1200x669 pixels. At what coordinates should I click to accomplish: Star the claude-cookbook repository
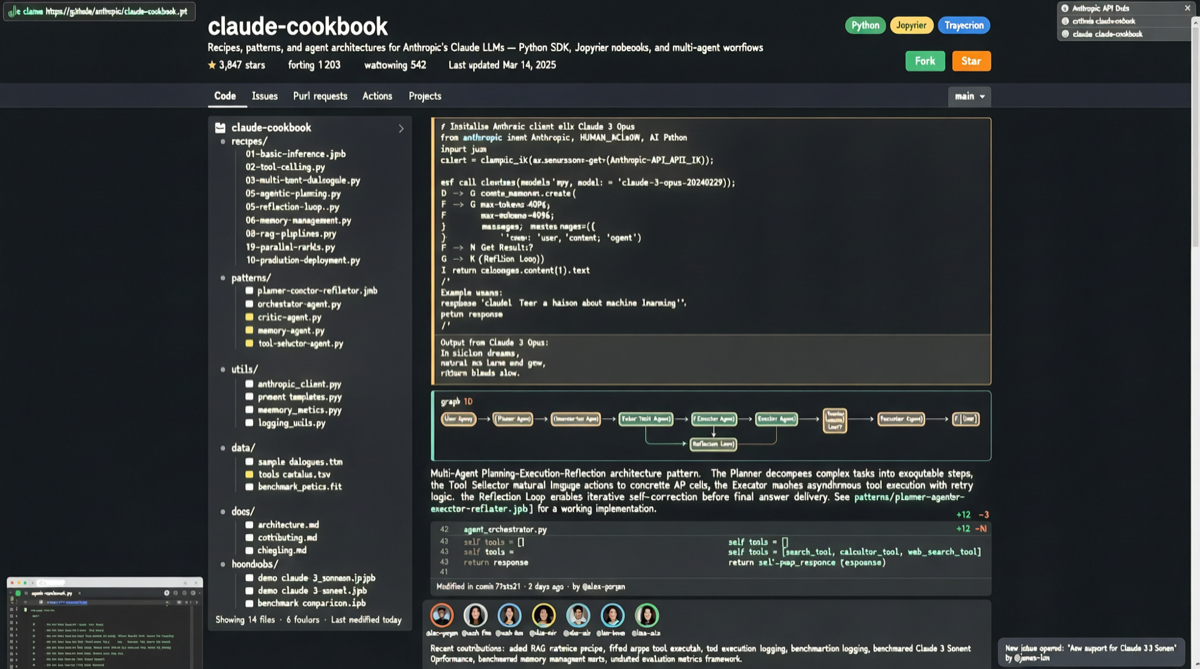tap(971, 61)
